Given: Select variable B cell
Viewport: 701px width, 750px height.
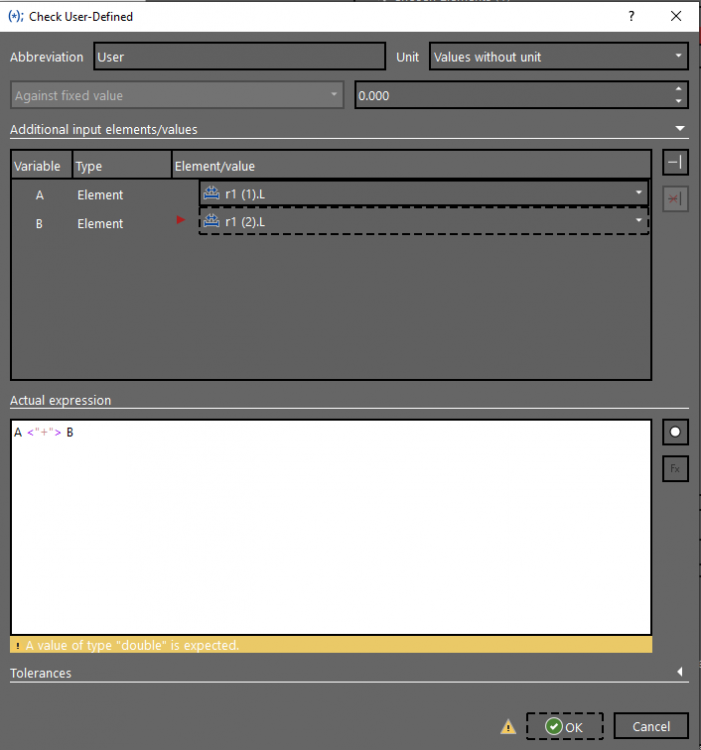Looking at the screenshot, I should 40,223.
